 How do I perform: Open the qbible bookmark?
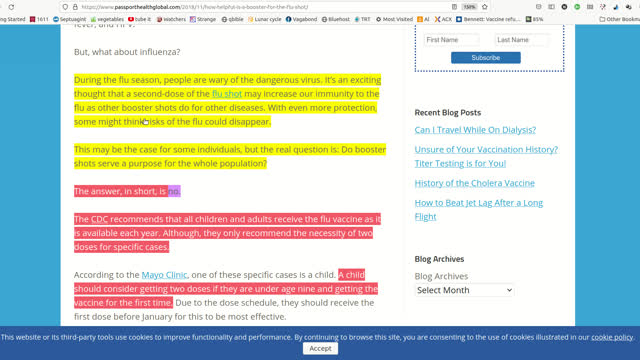coord(232,19)
